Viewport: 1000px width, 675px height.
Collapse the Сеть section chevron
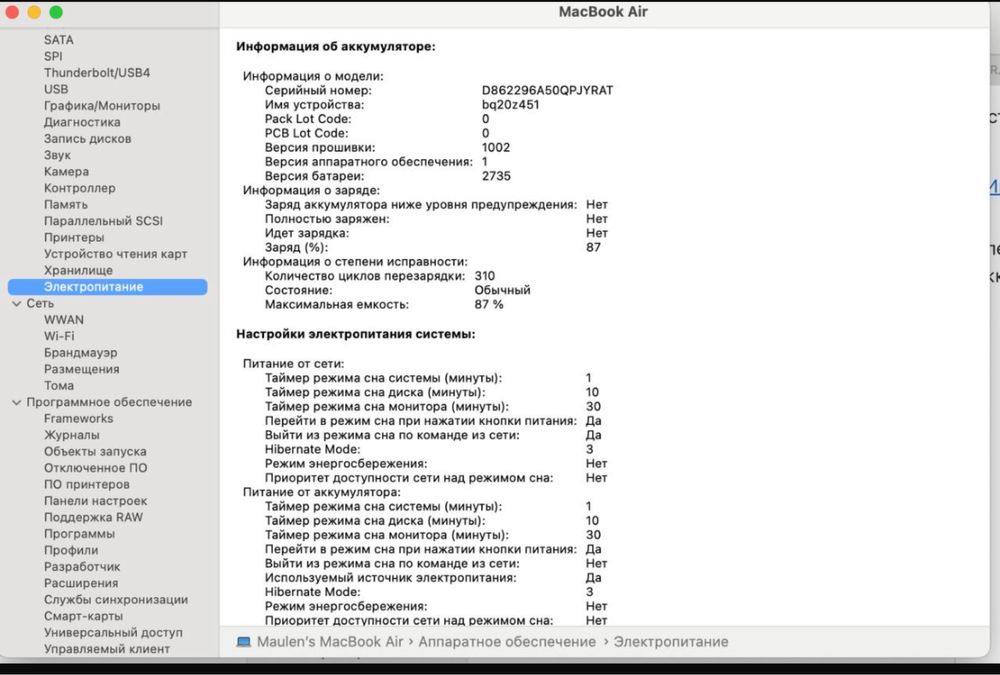pyautogui.click(x=17, y=304)
